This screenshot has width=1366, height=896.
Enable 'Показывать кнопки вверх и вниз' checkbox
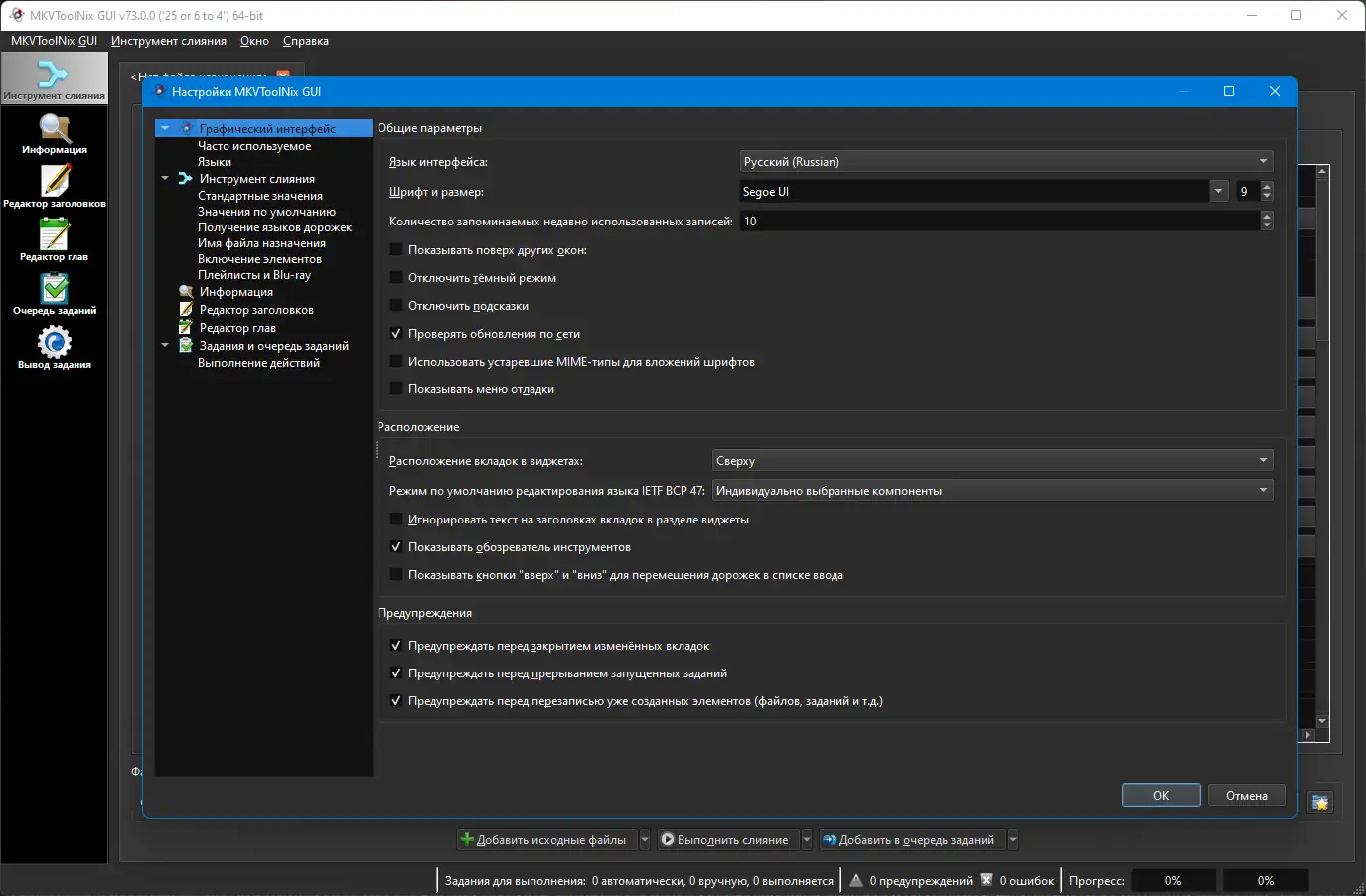click(396, 575)
